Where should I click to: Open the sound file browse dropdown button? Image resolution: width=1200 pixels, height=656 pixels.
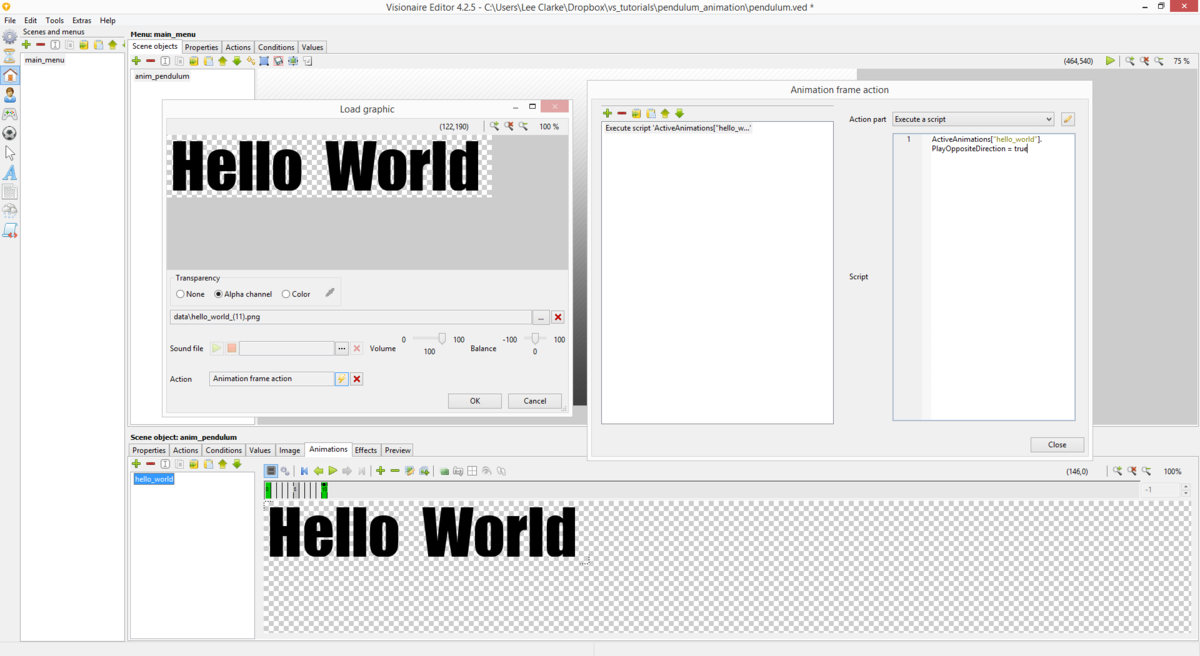[x=340, y=348]
